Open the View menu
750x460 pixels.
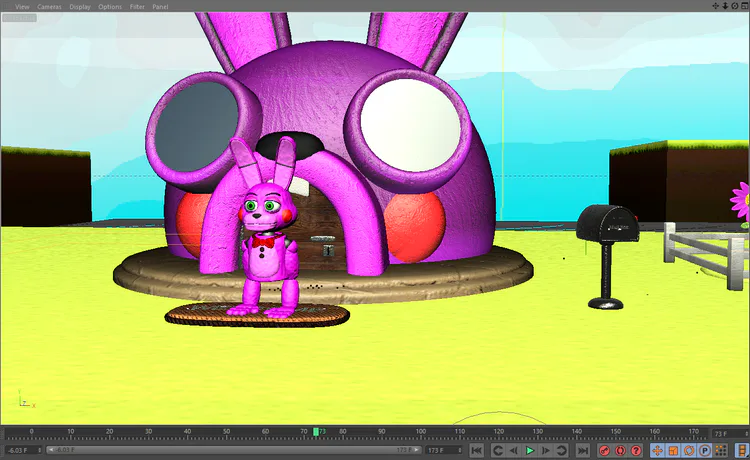pyautogui.click(x=22, y=7)
